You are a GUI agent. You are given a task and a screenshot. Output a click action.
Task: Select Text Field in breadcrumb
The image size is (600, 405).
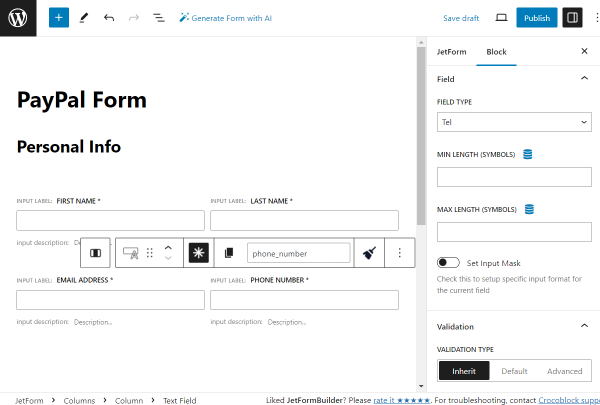pyautogui.click(x=179, y=400)
